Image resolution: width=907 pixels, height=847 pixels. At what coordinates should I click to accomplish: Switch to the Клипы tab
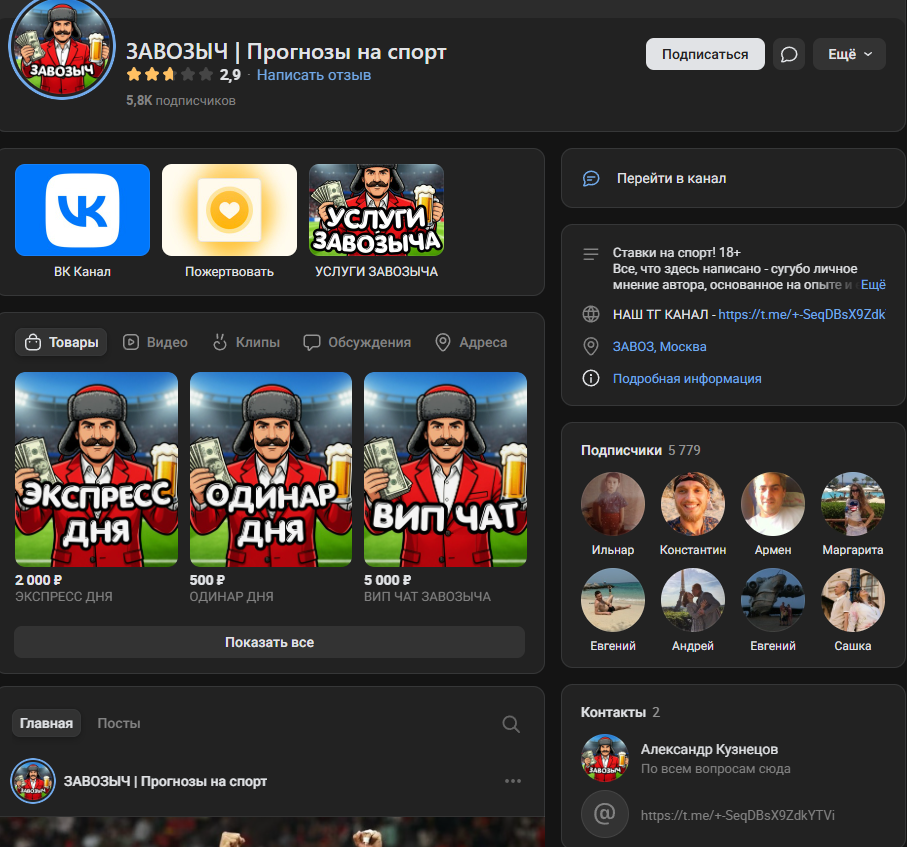(246, 343)
